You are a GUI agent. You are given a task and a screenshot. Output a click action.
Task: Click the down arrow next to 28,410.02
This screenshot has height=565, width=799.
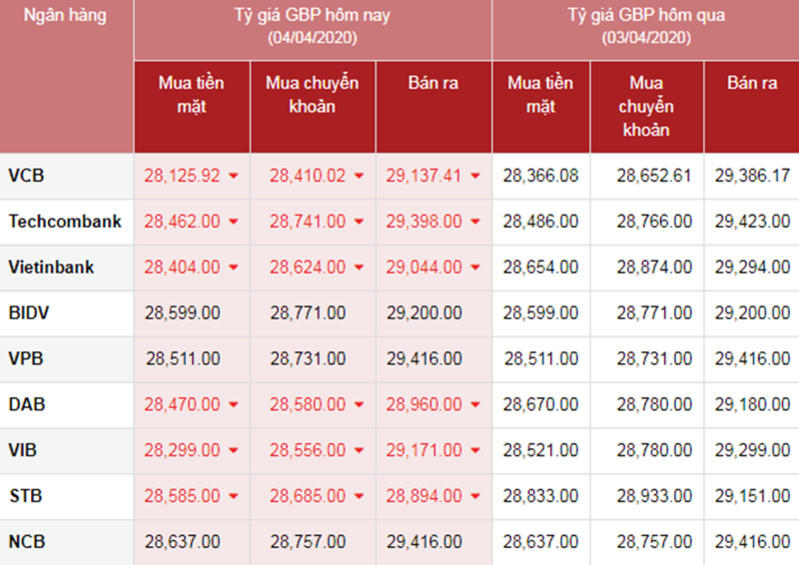coord(360,176)
